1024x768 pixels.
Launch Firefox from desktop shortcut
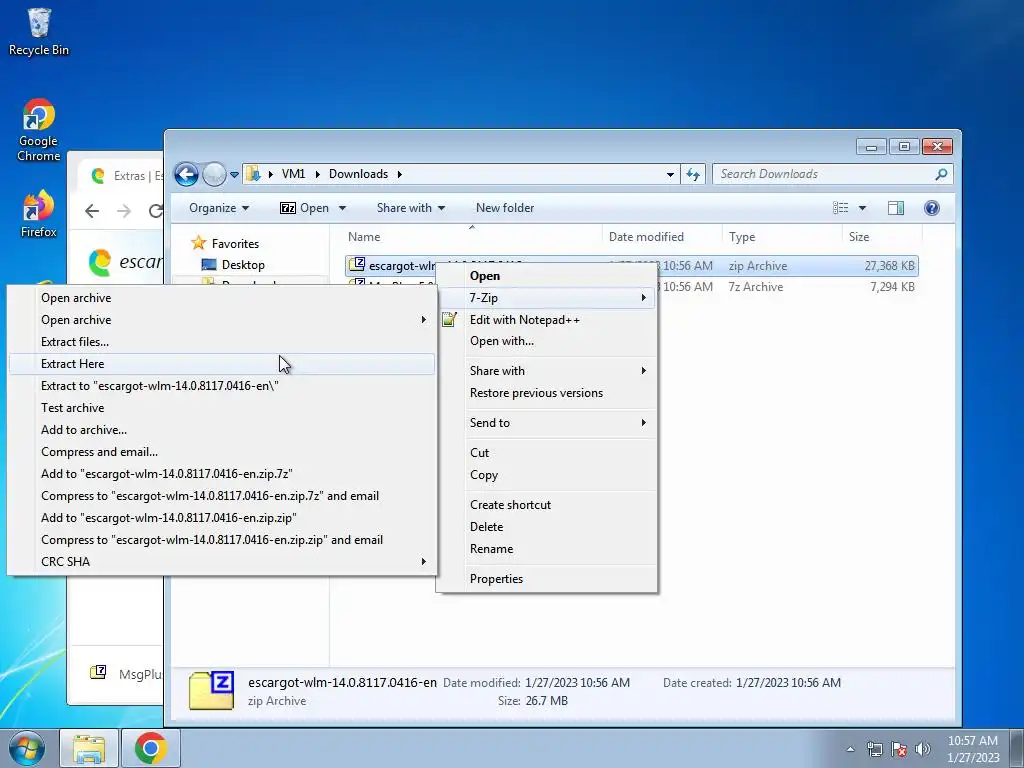pos(39,214)
